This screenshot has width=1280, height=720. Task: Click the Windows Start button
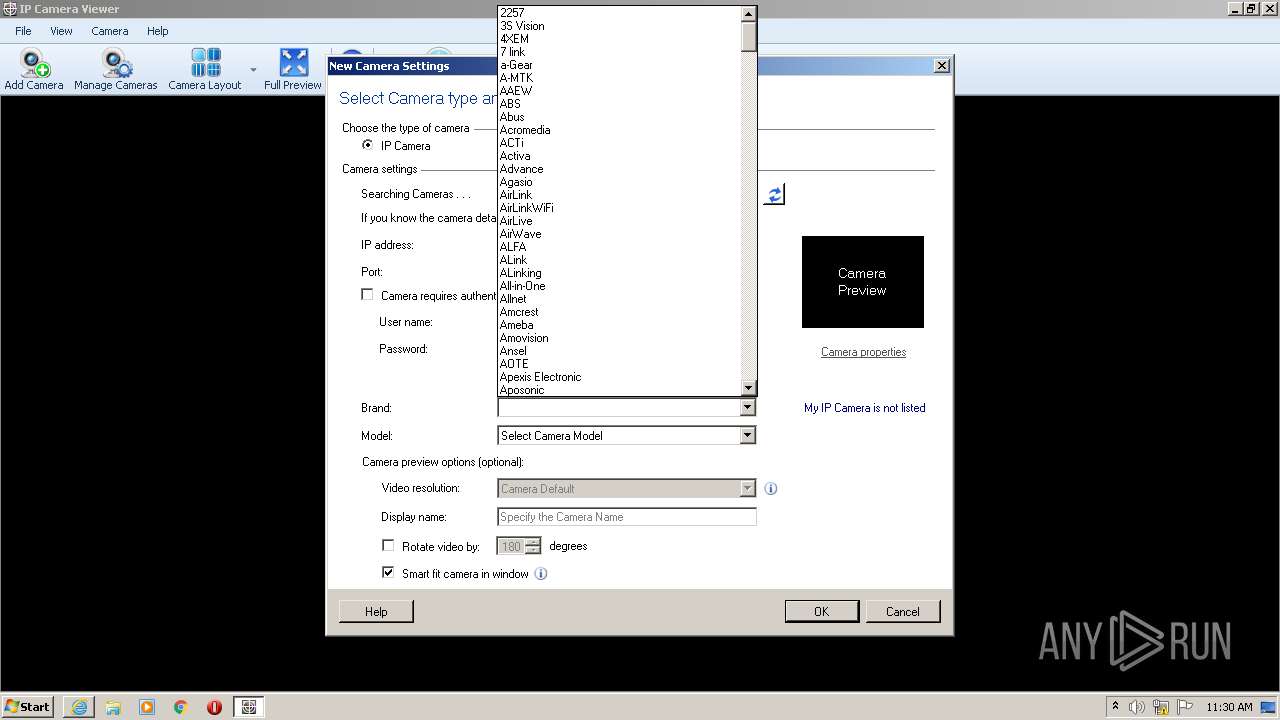click(28, 707)
